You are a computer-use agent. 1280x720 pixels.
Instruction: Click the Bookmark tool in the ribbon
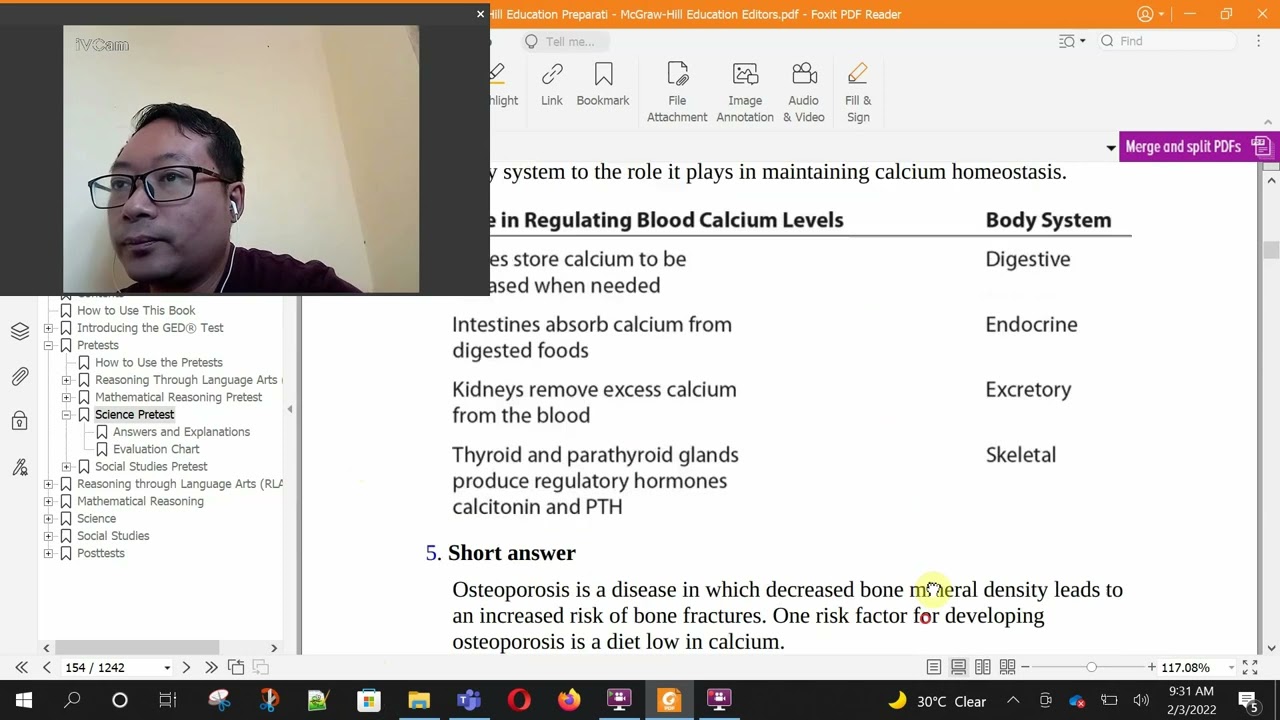pyautogui.click(x=603, y=84)
